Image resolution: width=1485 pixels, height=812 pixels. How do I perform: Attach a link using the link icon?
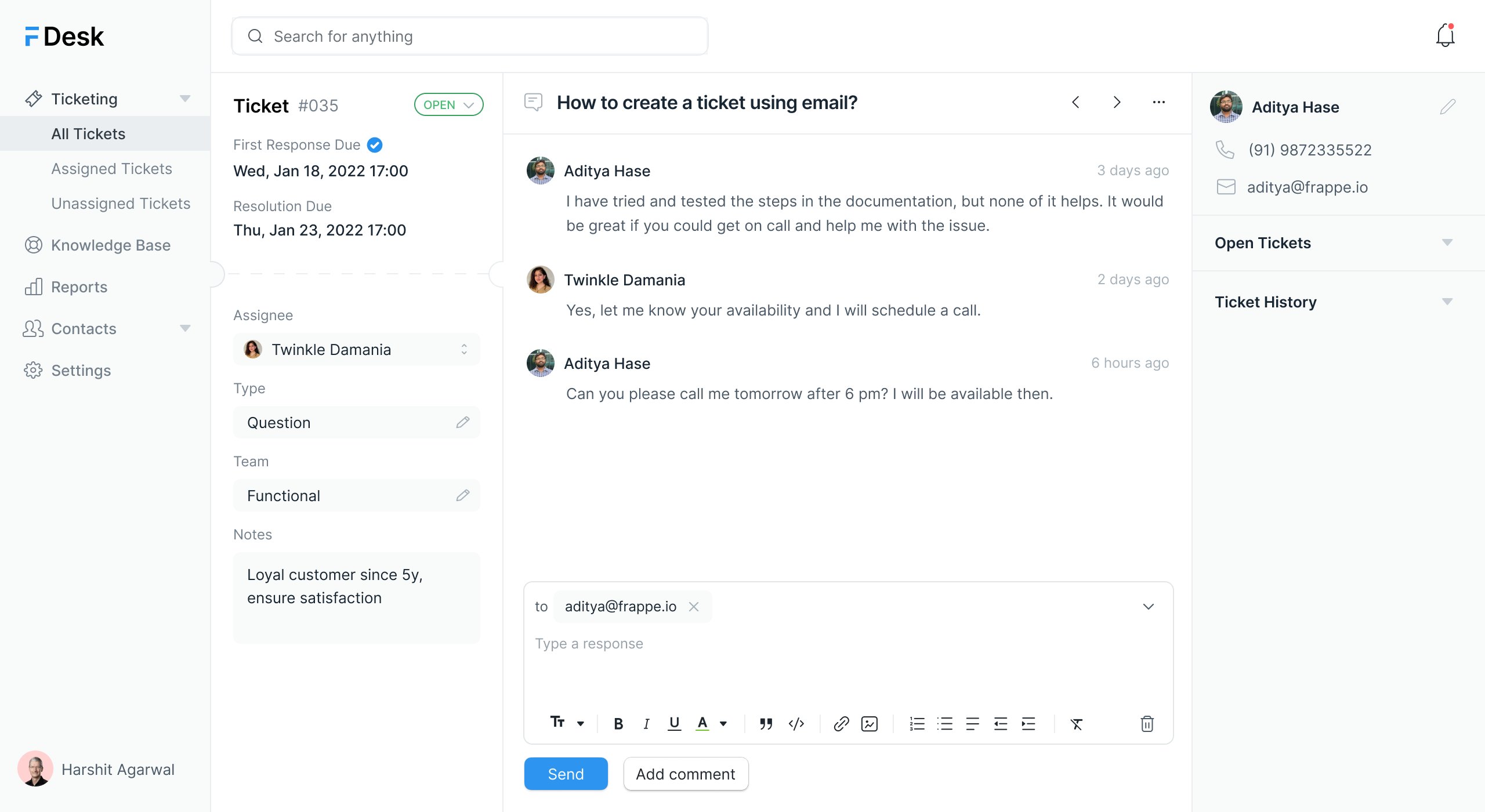coord(841,723)
